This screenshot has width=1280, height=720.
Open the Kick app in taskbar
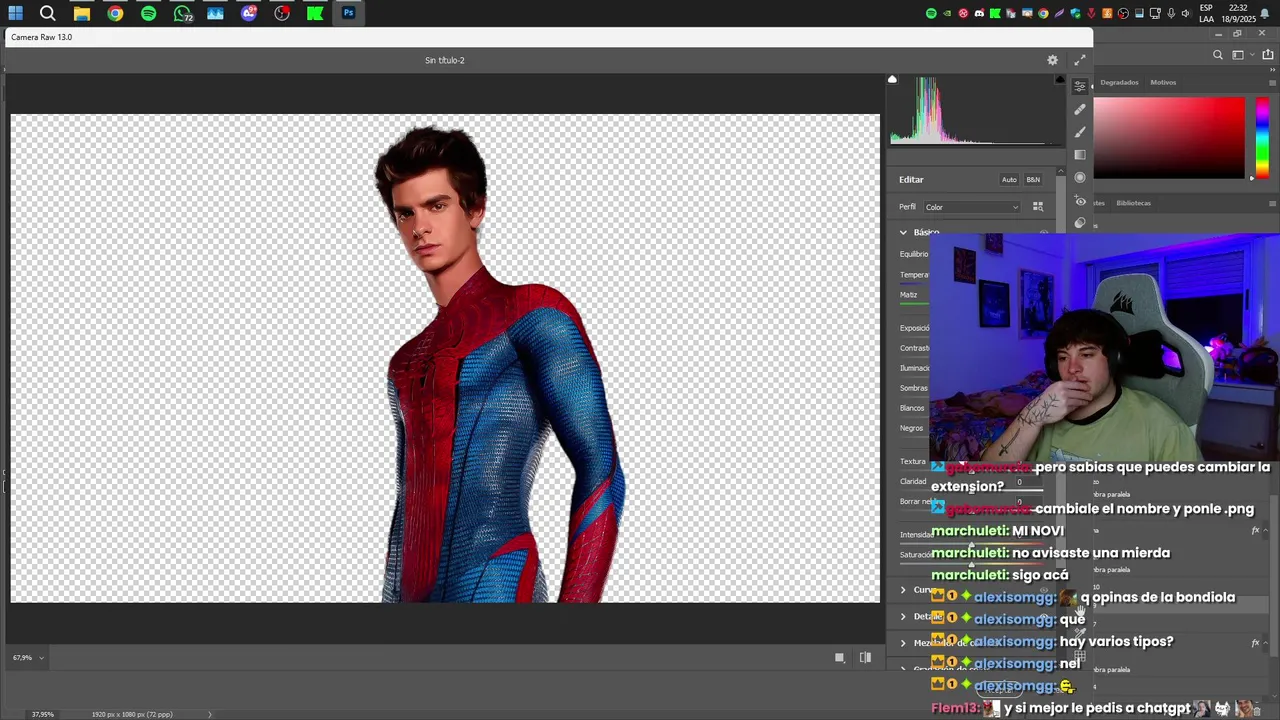pos(315,13)
